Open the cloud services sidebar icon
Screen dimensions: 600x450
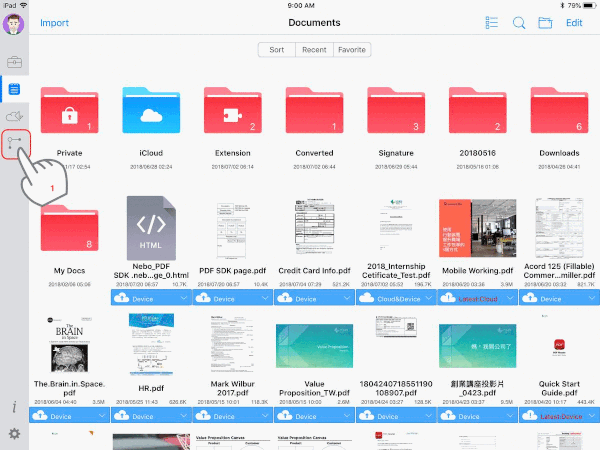[x=15, y=116]
